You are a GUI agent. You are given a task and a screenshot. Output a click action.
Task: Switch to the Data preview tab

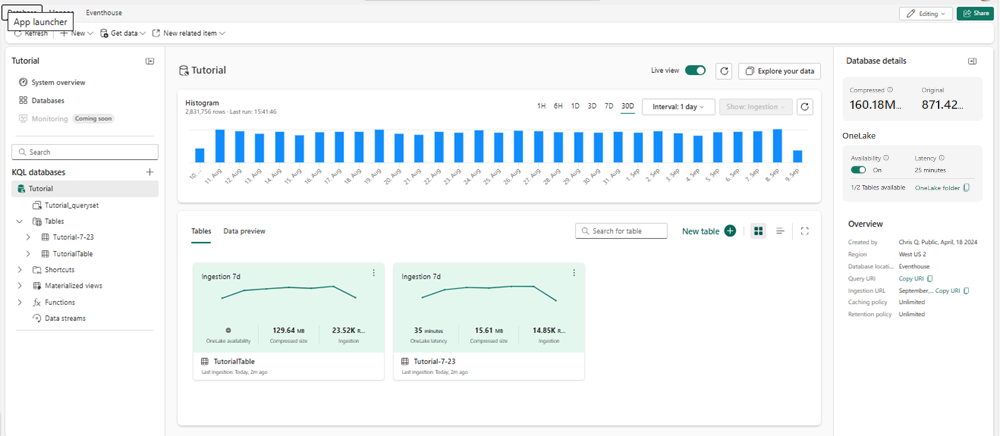pos(244,231)
